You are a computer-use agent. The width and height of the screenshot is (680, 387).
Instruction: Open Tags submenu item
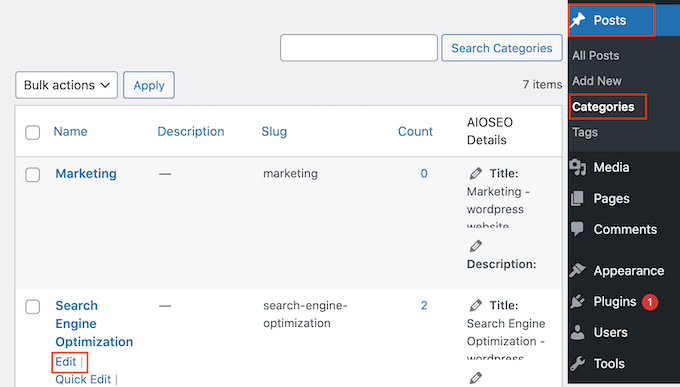point(585,132)
